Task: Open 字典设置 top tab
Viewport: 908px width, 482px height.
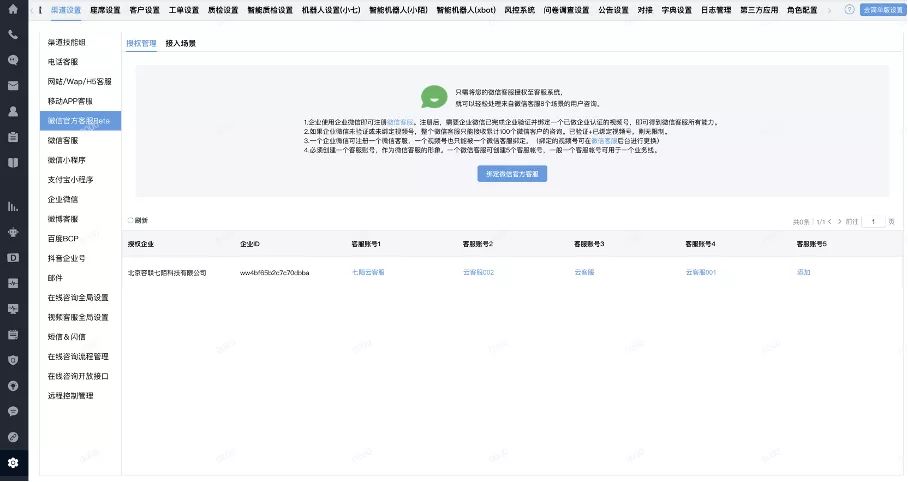Action: 676,10
